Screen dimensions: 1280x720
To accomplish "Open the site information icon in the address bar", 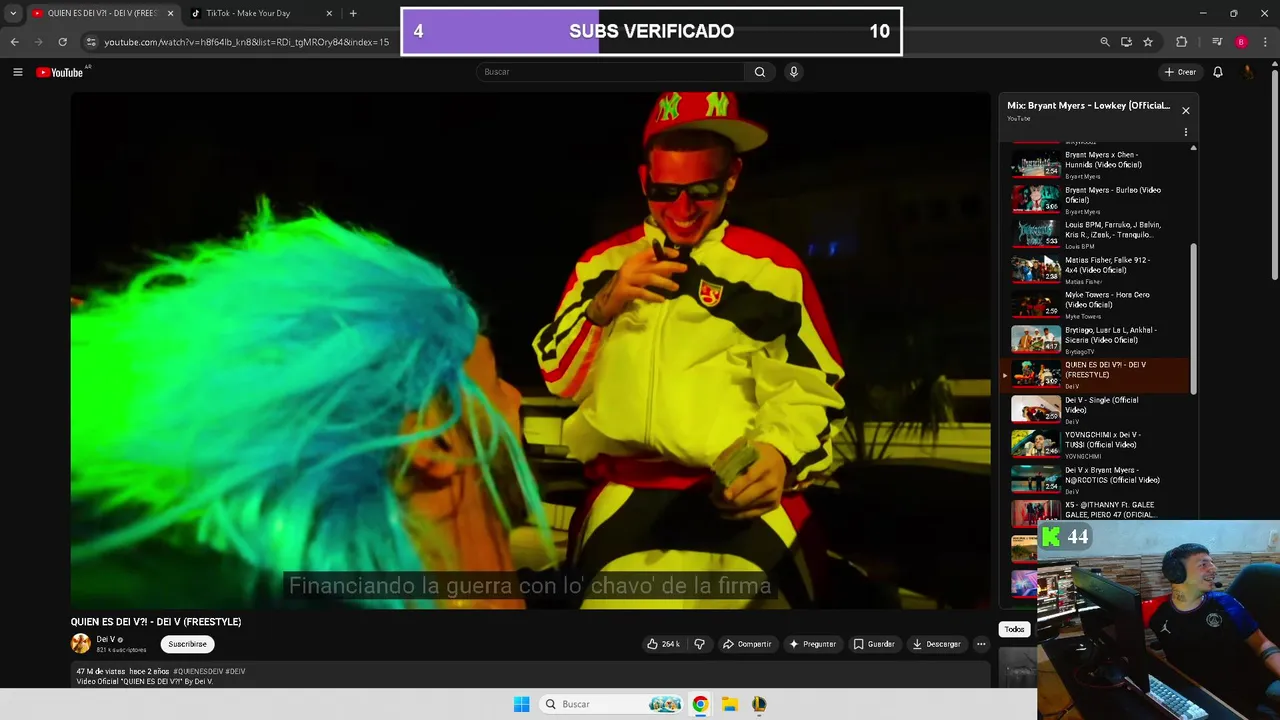I will 91,42.
